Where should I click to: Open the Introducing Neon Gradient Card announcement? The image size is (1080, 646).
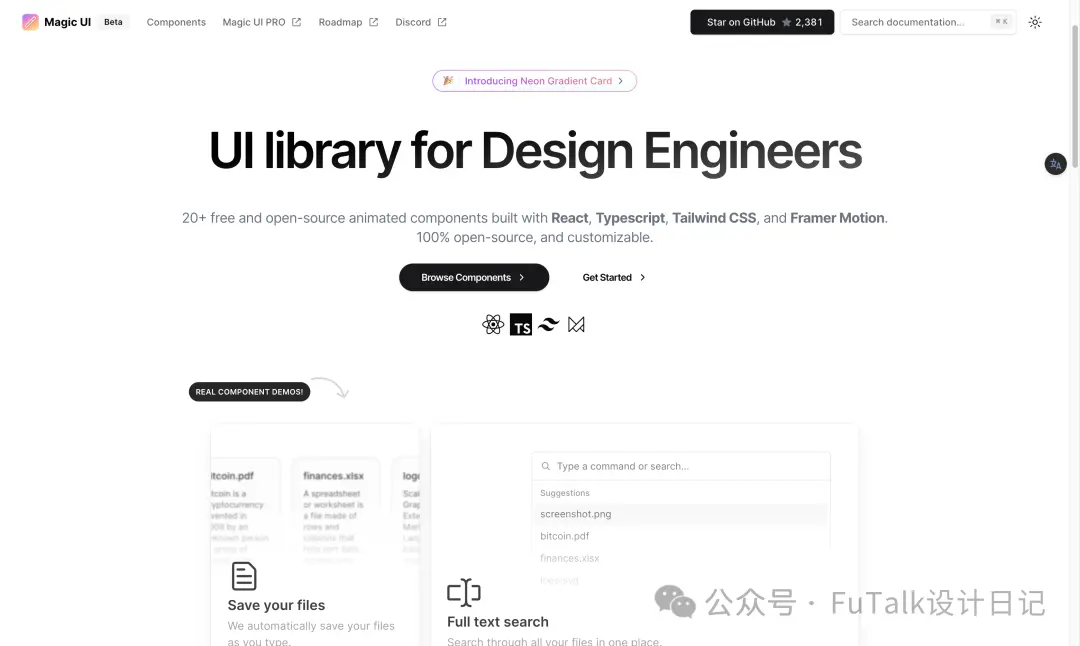534,81
